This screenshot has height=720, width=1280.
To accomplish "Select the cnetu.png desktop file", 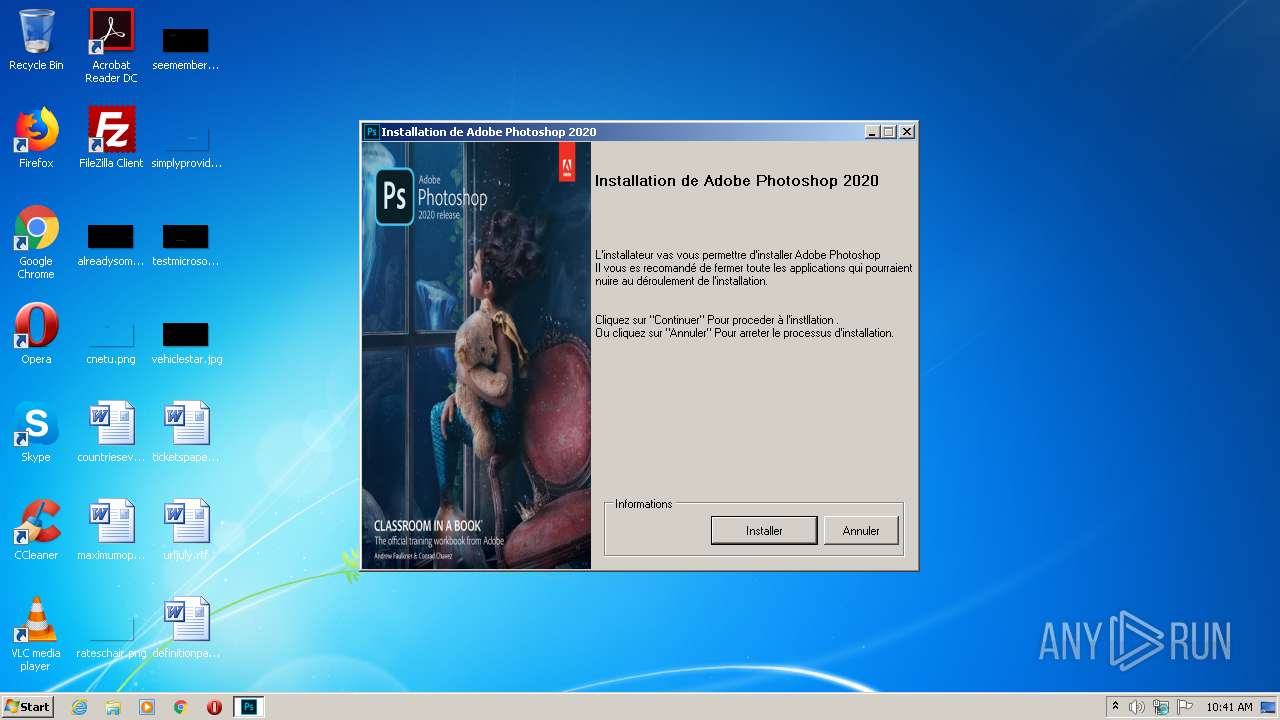I will pyautogui.click(x=111, y=342).
